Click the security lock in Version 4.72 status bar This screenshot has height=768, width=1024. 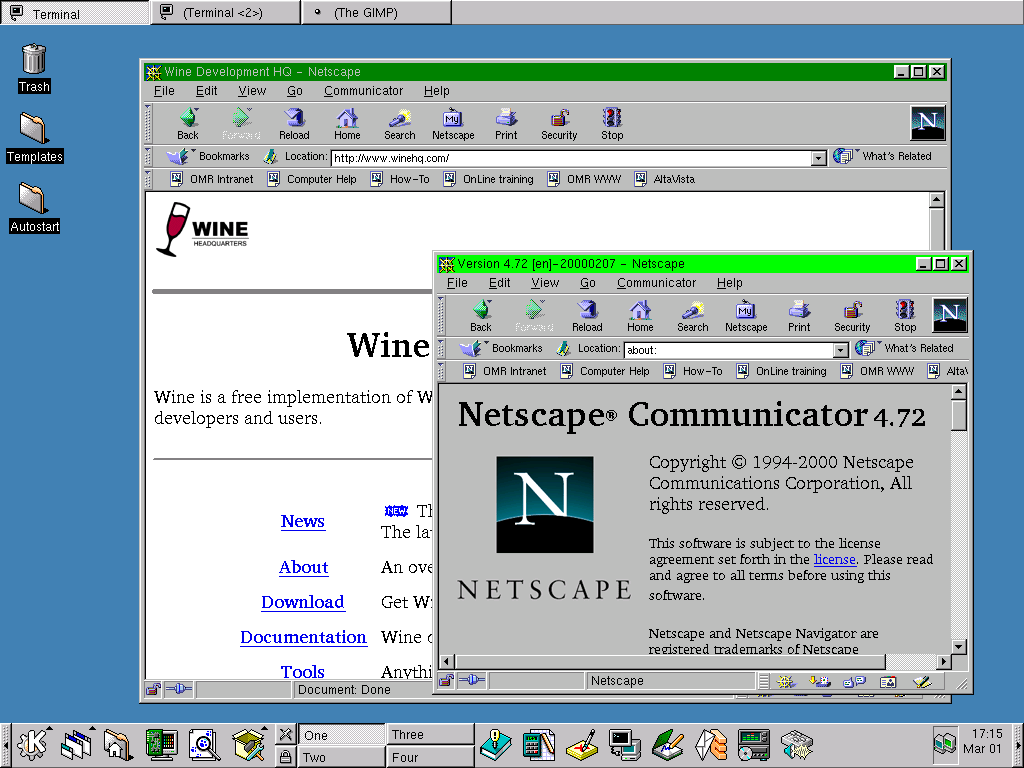pos(446,680)
